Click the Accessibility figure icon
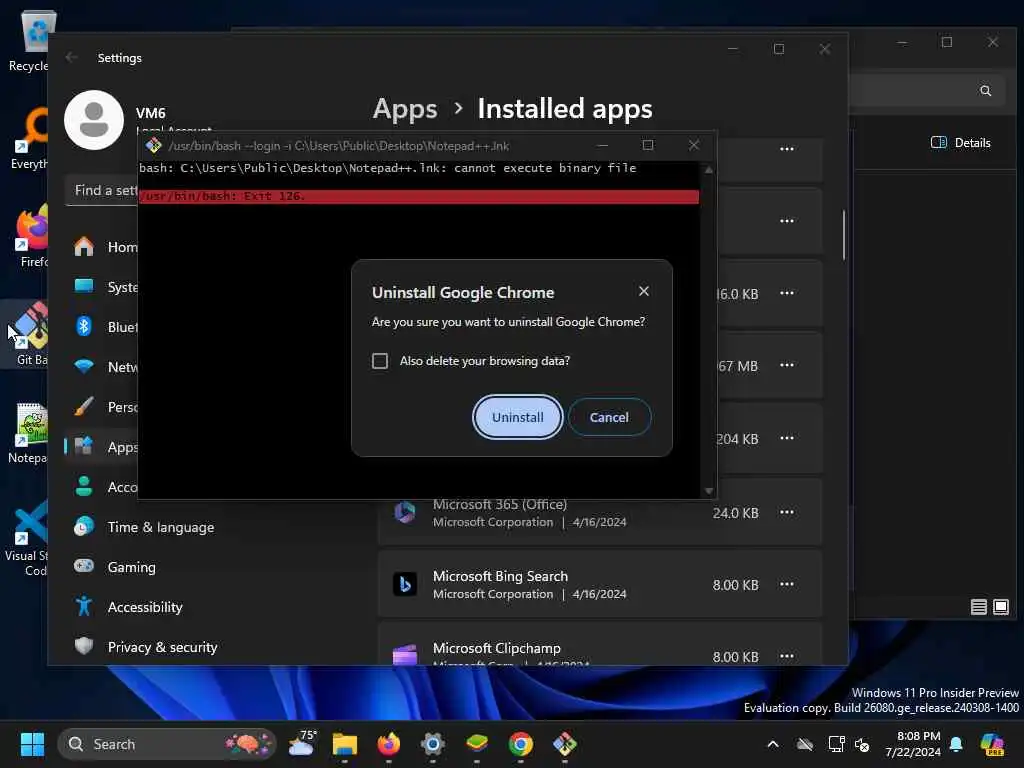Screen dimensions: 1024x768 [x=84, y=606]
